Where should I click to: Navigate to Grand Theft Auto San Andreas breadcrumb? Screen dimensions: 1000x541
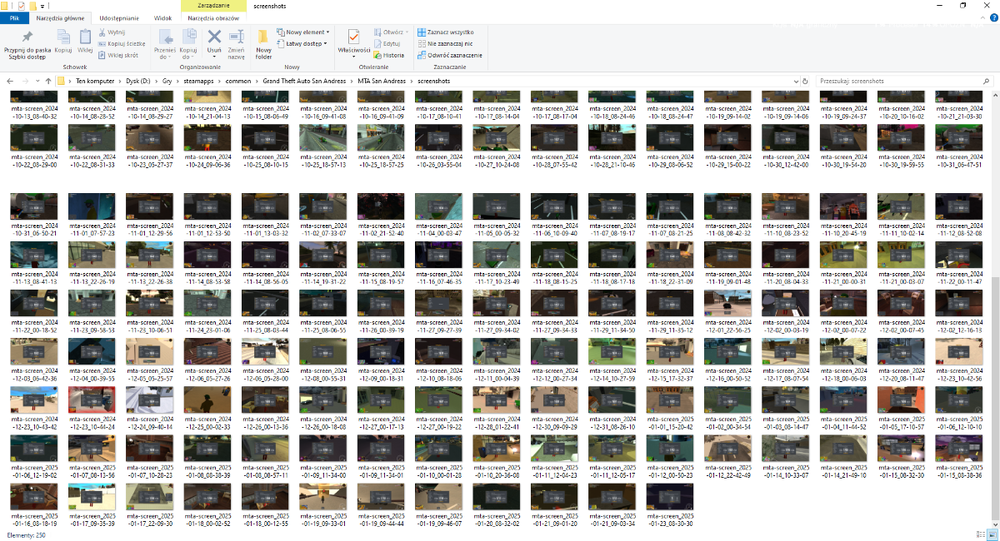tap(304, 81)
